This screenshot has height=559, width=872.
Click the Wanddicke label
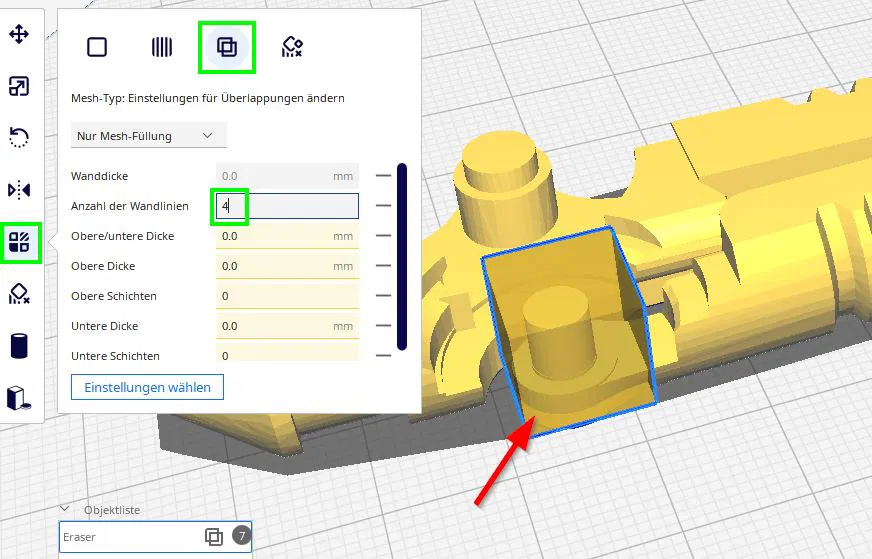pyautogui.click(x=100, y=176)
